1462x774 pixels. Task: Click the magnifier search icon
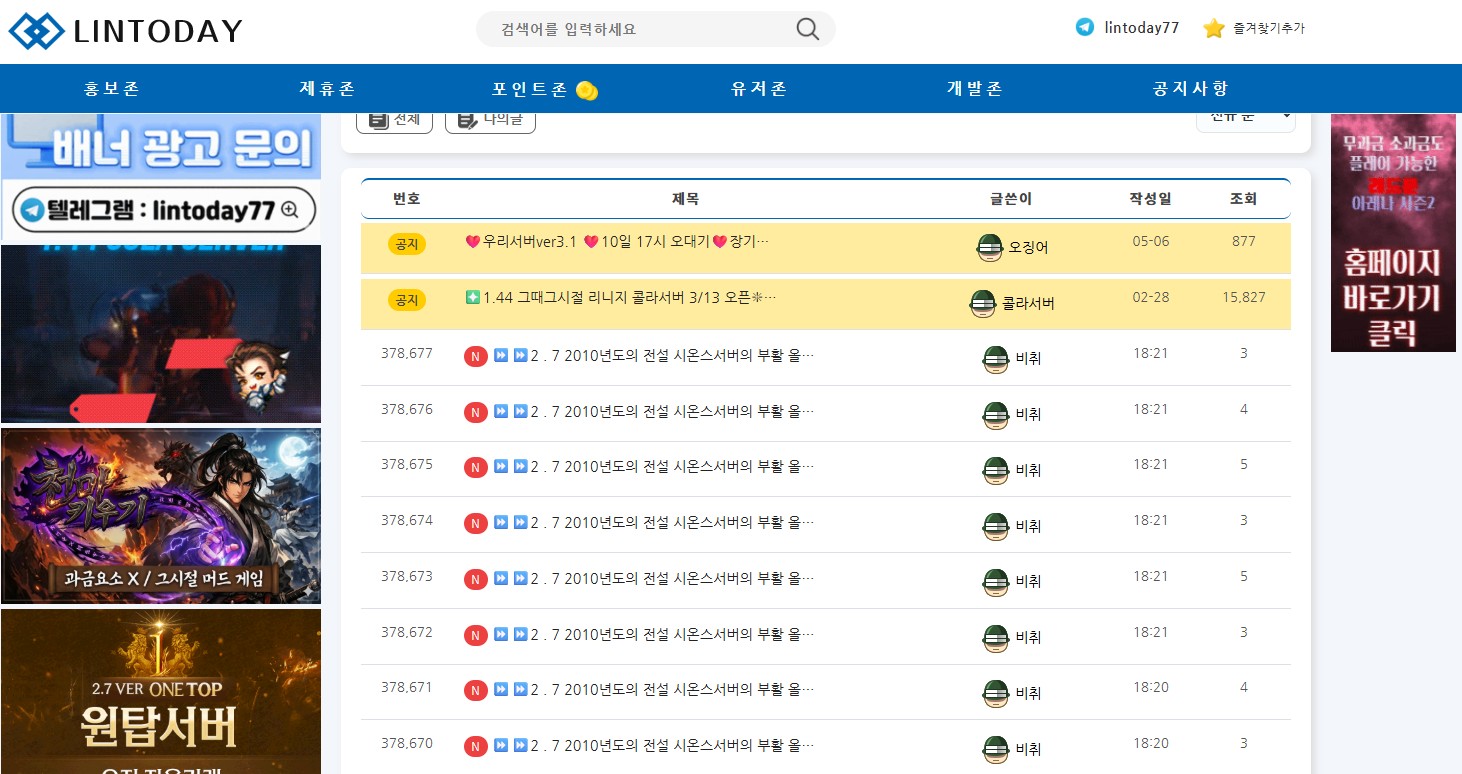pyautogui.click(x=808, y=29)
